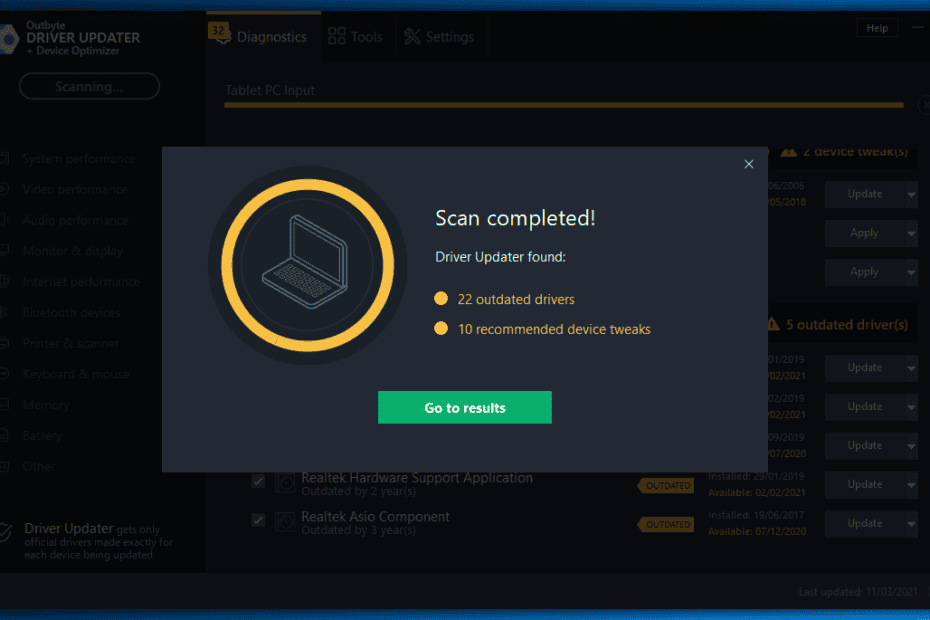Open the Memory category
This screenshot has height=620, width=930.
[x=46, y=405]
